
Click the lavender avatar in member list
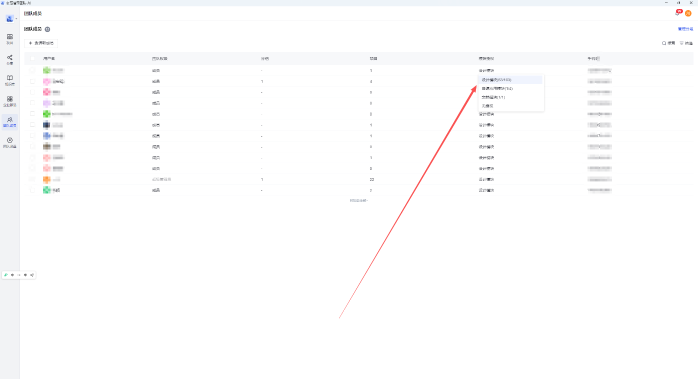point(46,103)
